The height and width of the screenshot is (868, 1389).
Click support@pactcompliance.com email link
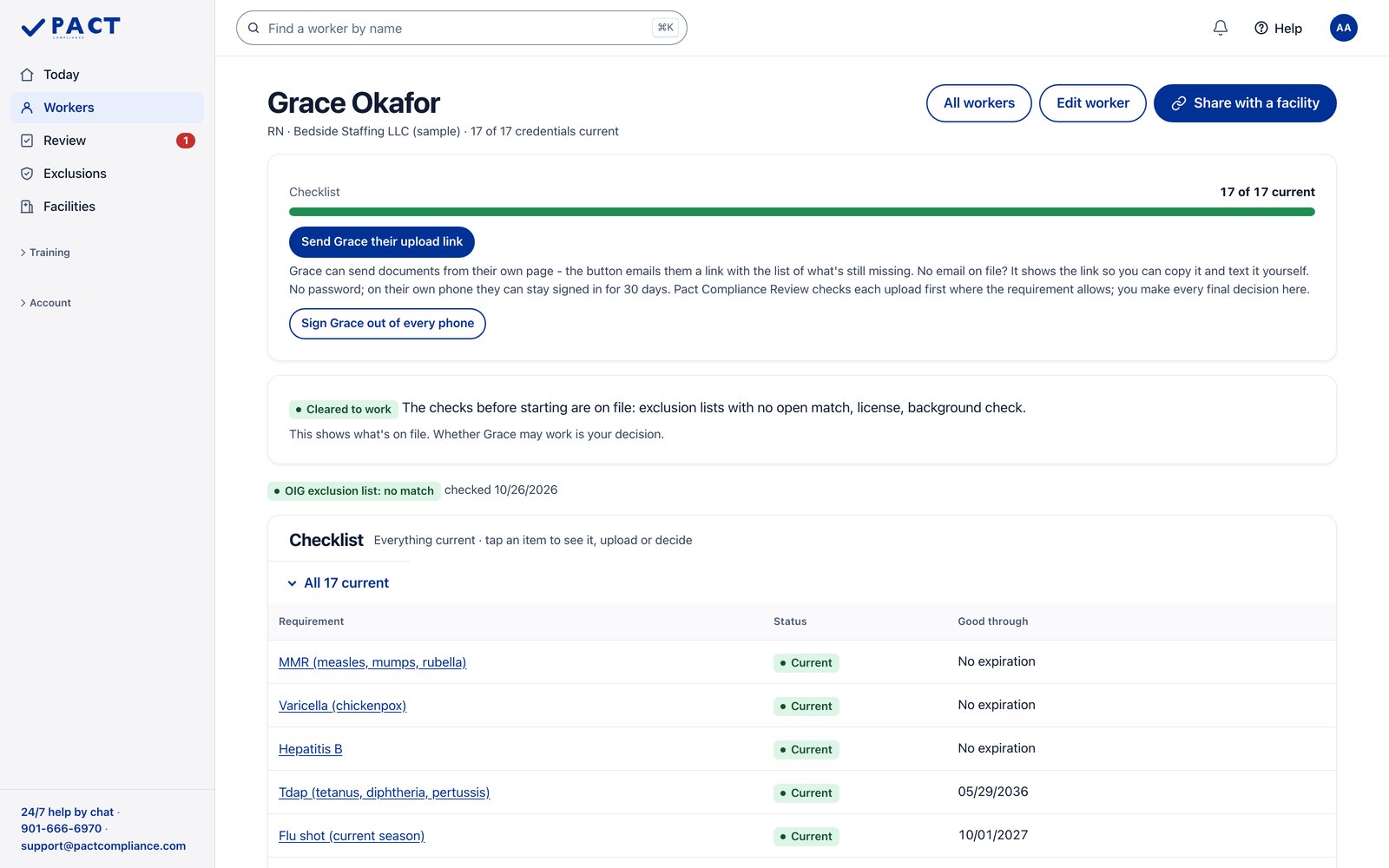click(103, 846)
